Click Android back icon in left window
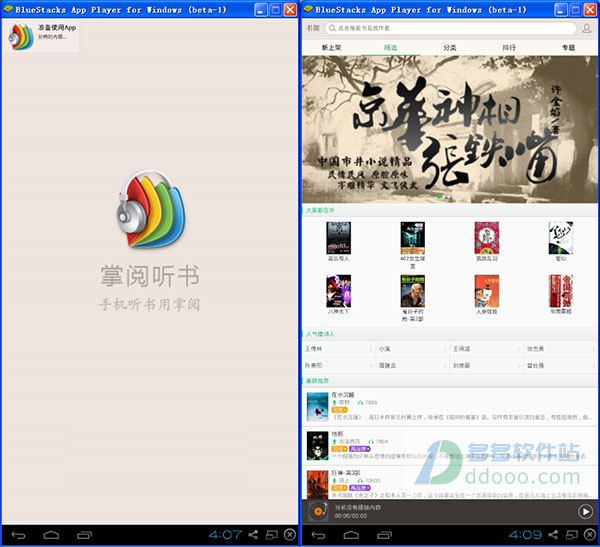Screen dimensions: 600x547 tap(18, 535)
